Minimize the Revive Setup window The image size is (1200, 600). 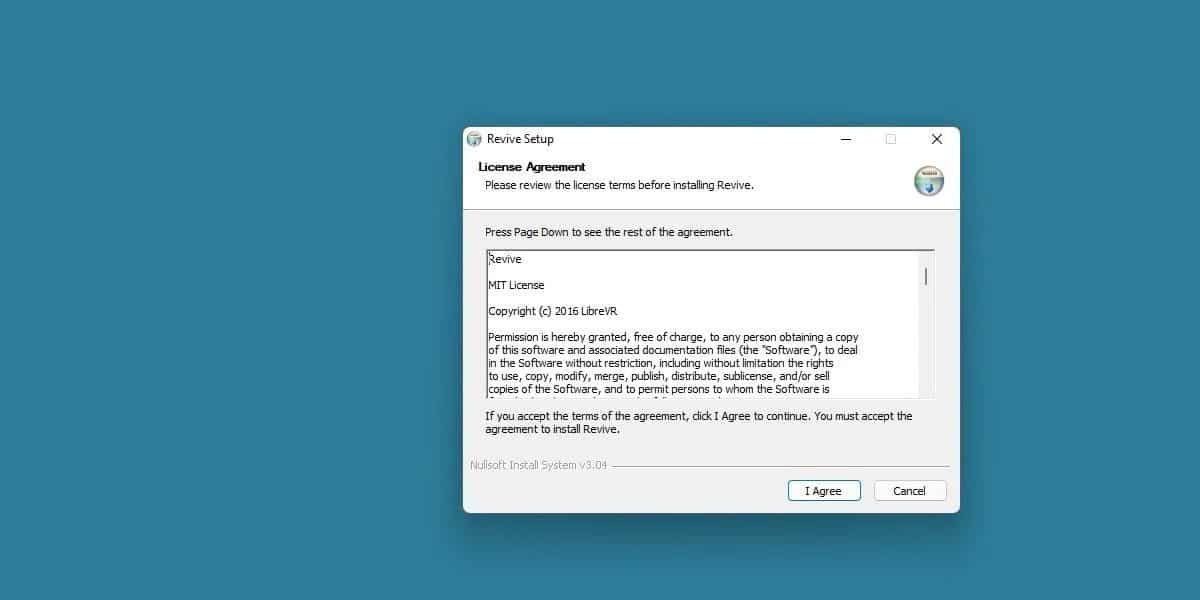(x=846, y=139)
